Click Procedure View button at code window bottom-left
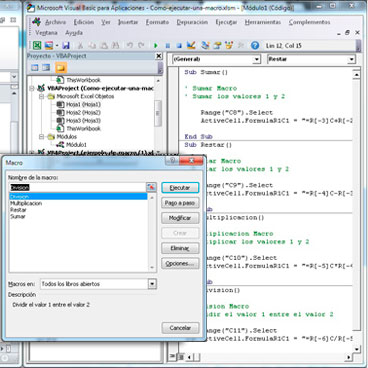The height and width of the screenshot is (368, 368). 172,357
